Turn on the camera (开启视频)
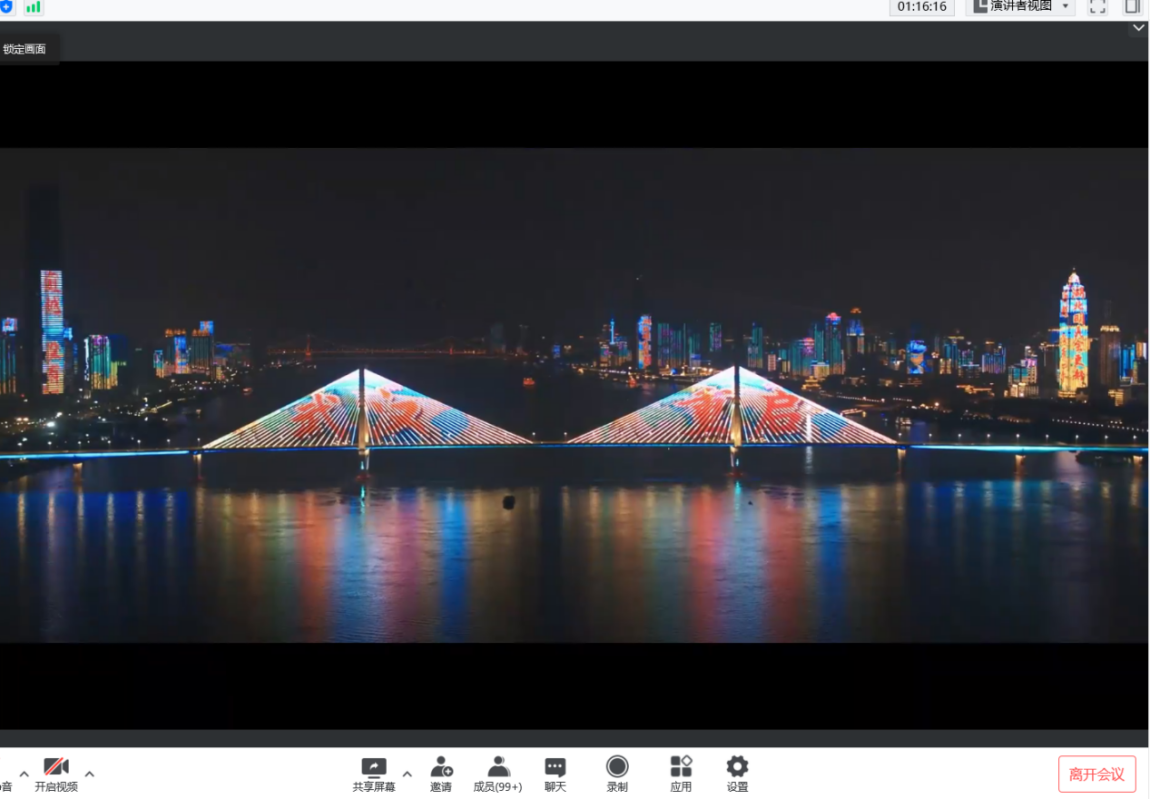This screenshot has height=799, width=1150. tap(56, 767)
